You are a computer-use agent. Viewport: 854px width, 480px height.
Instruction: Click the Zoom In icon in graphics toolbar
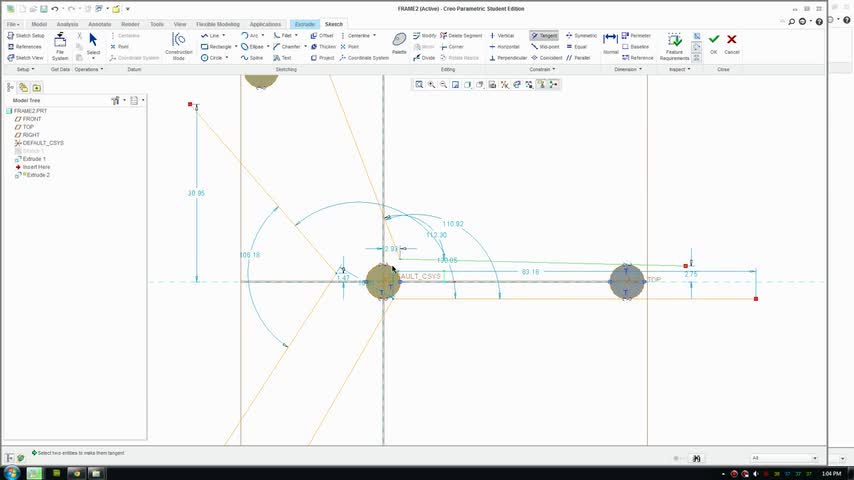[x=431, y=84]
